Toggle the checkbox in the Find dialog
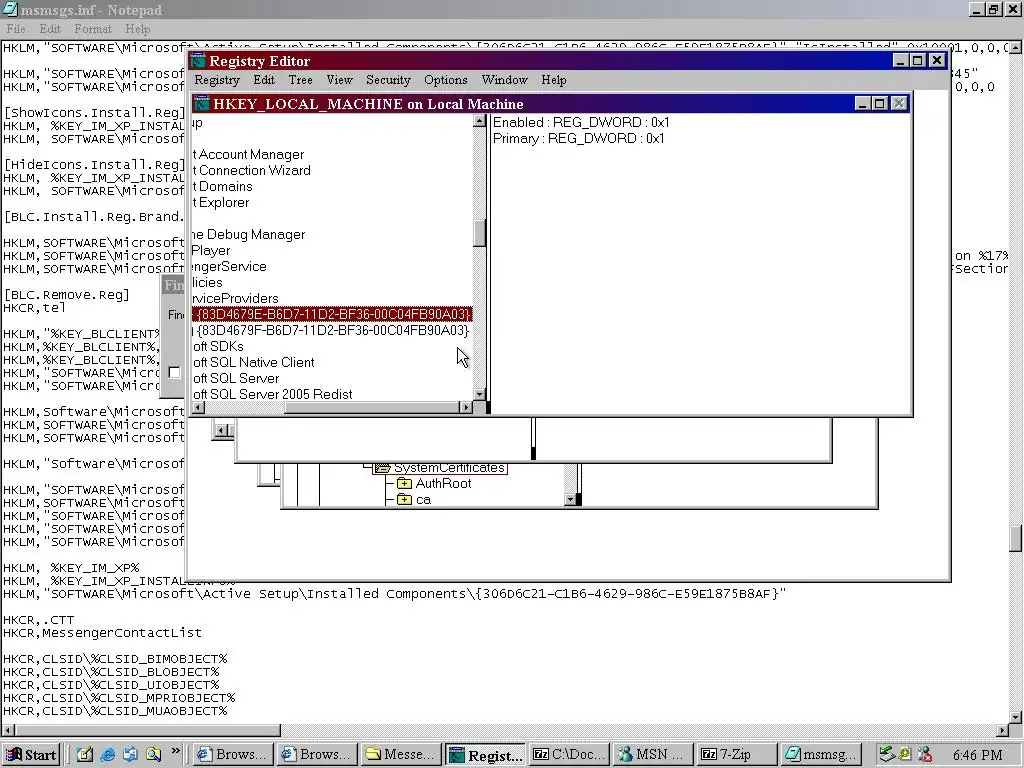 [x=174, y=372]
